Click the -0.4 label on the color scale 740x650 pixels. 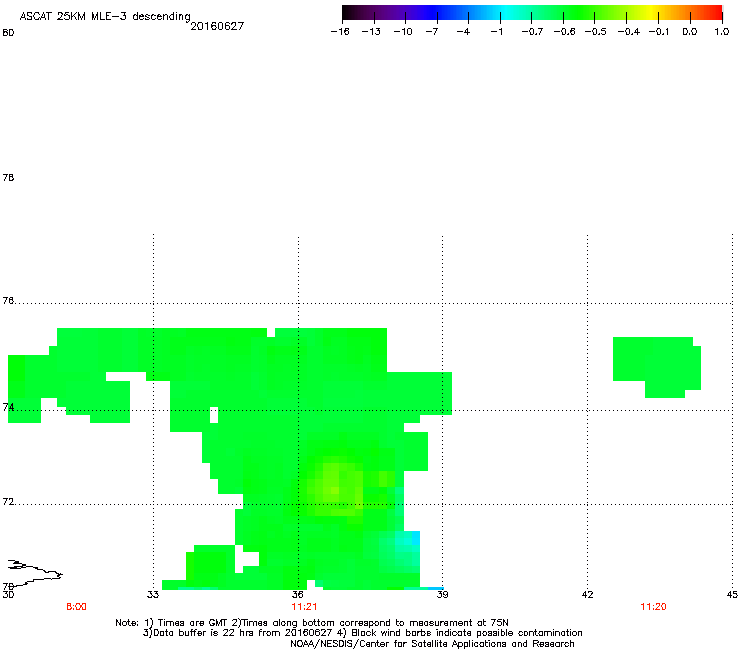(x=628, y=32)
